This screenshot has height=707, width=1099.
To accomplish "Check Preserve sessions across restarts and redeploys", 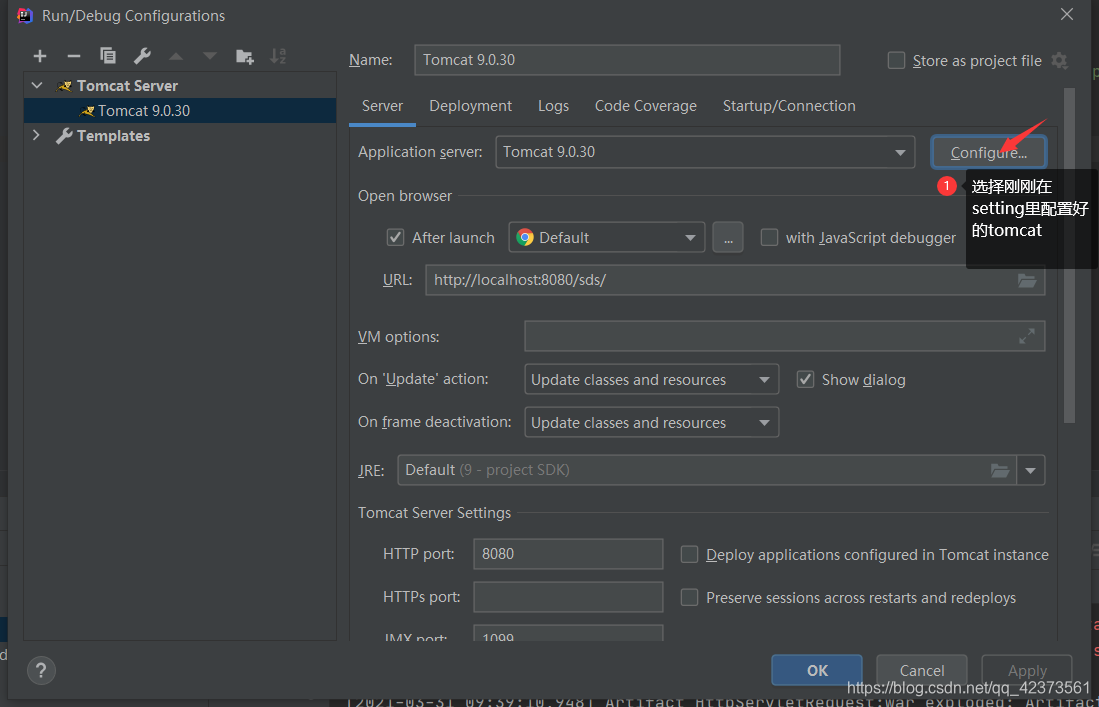I will click(689, 598).
